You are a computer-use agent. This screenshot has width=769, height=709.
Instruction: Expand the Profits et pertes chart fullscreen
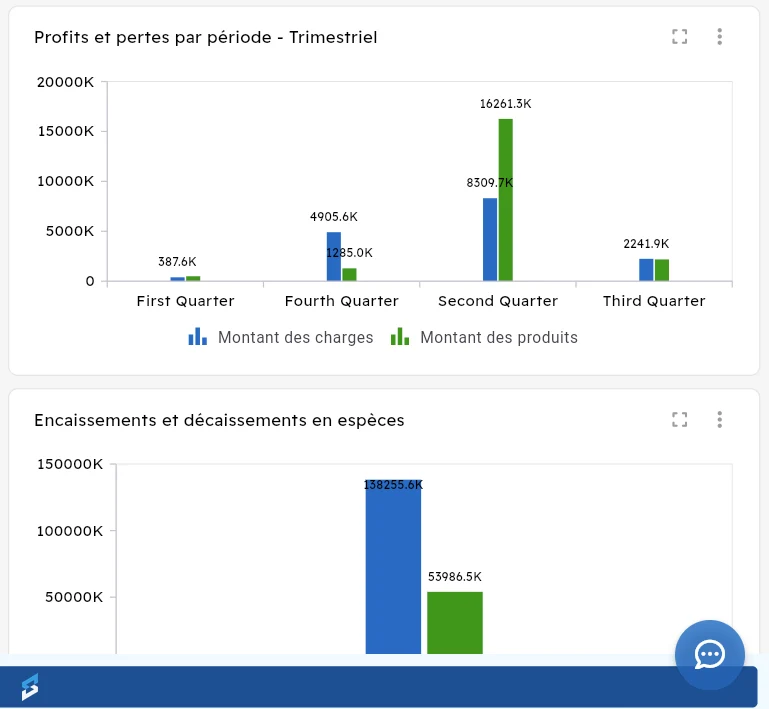[679, 37]
